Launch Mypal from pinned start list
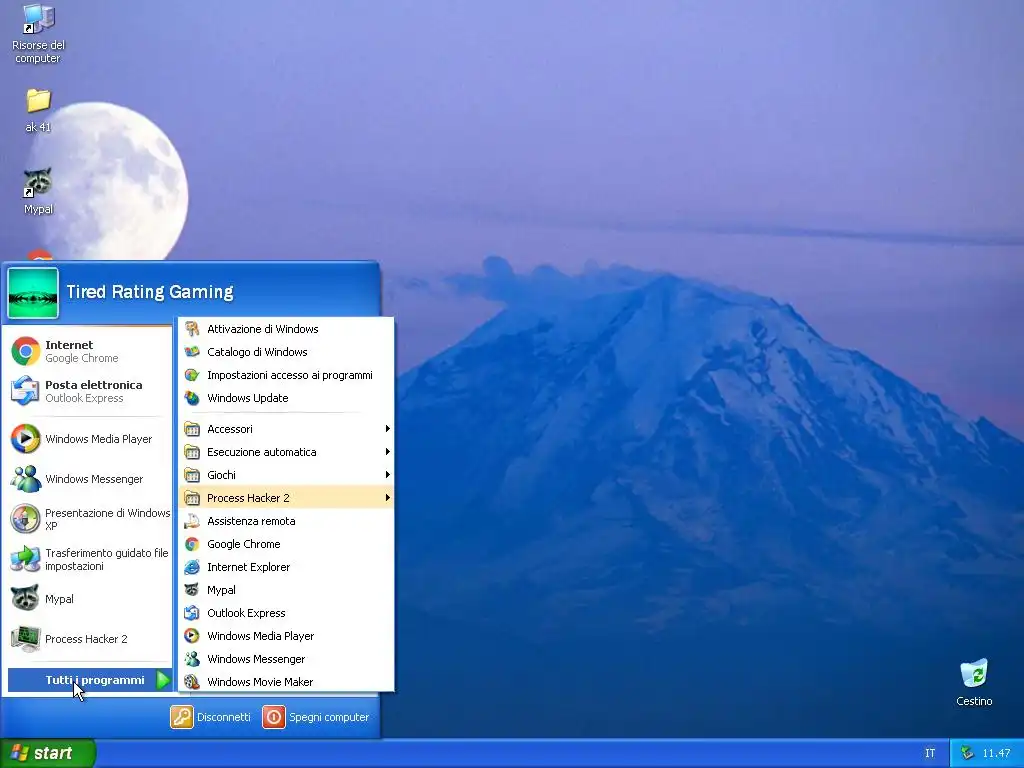 (x=89, y=599)
